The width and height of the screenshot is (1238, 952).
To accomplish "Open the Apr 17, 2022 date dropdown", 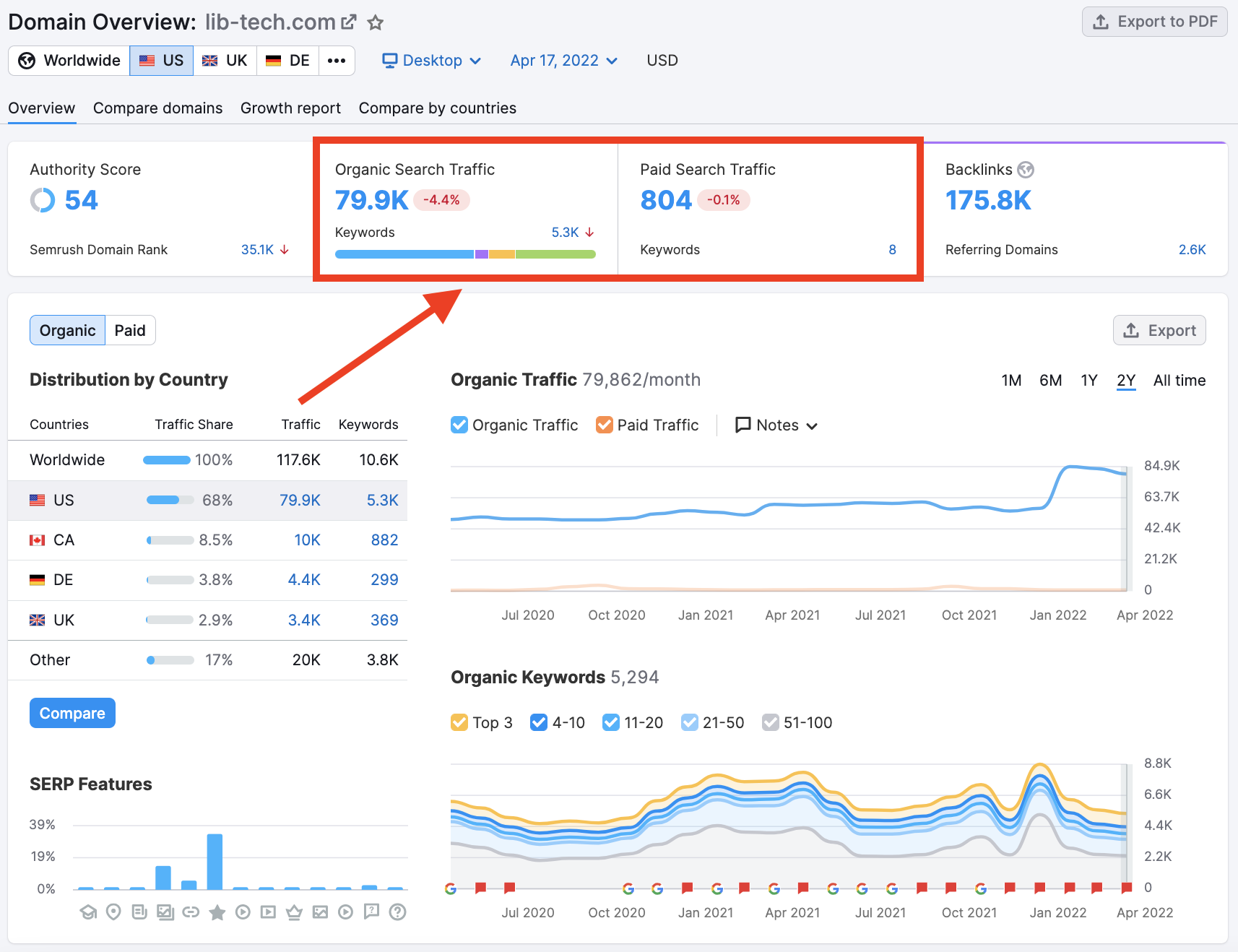I will pos(563,61).
